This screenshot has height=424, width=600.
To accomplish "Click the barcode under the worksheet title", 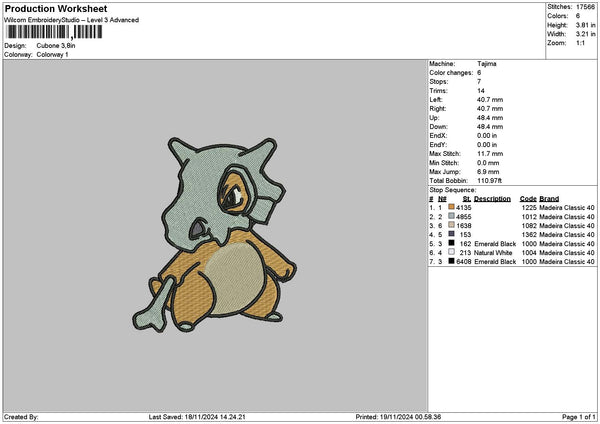I will click(x=54, y=32).
